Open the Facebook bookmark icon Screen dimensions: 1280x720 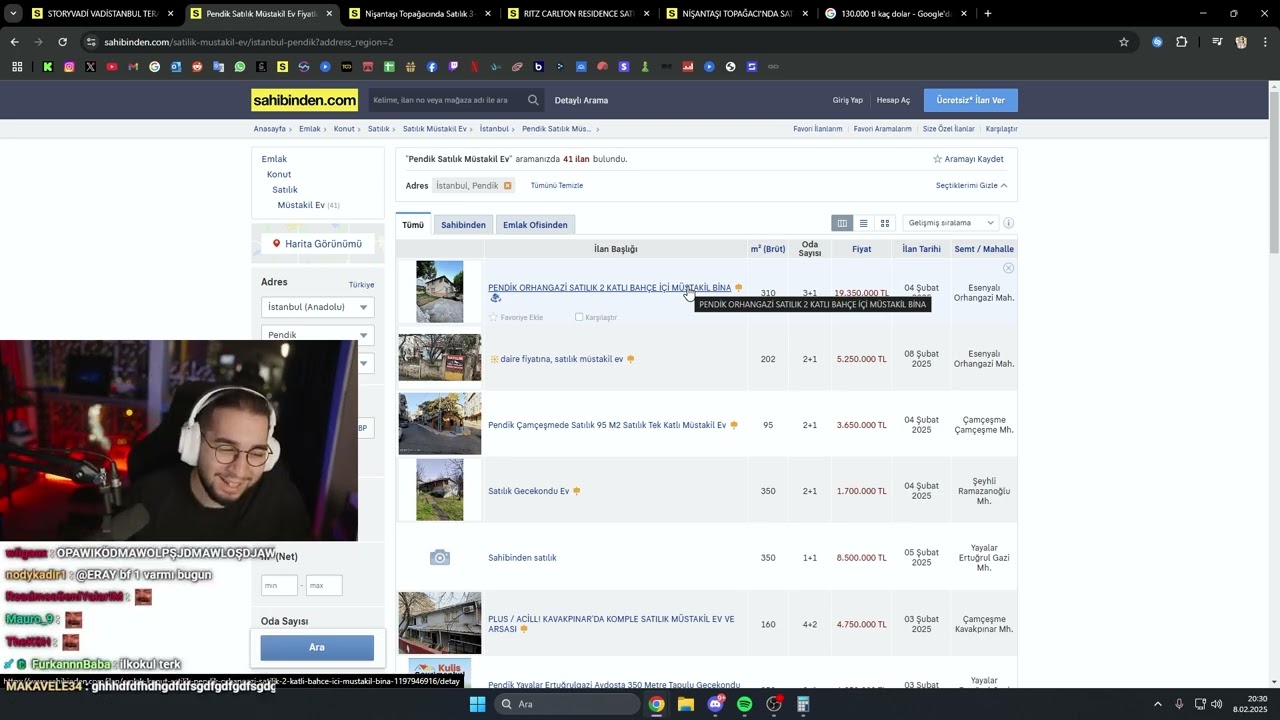click(432, 67)
